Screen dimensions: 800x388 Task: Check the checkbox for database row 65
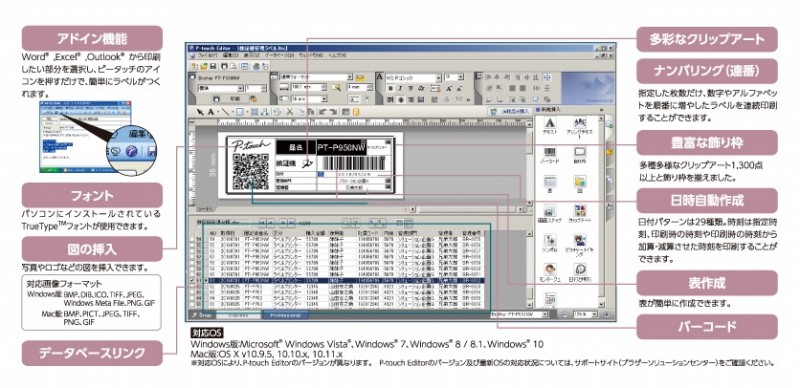[x=192, y=305]
